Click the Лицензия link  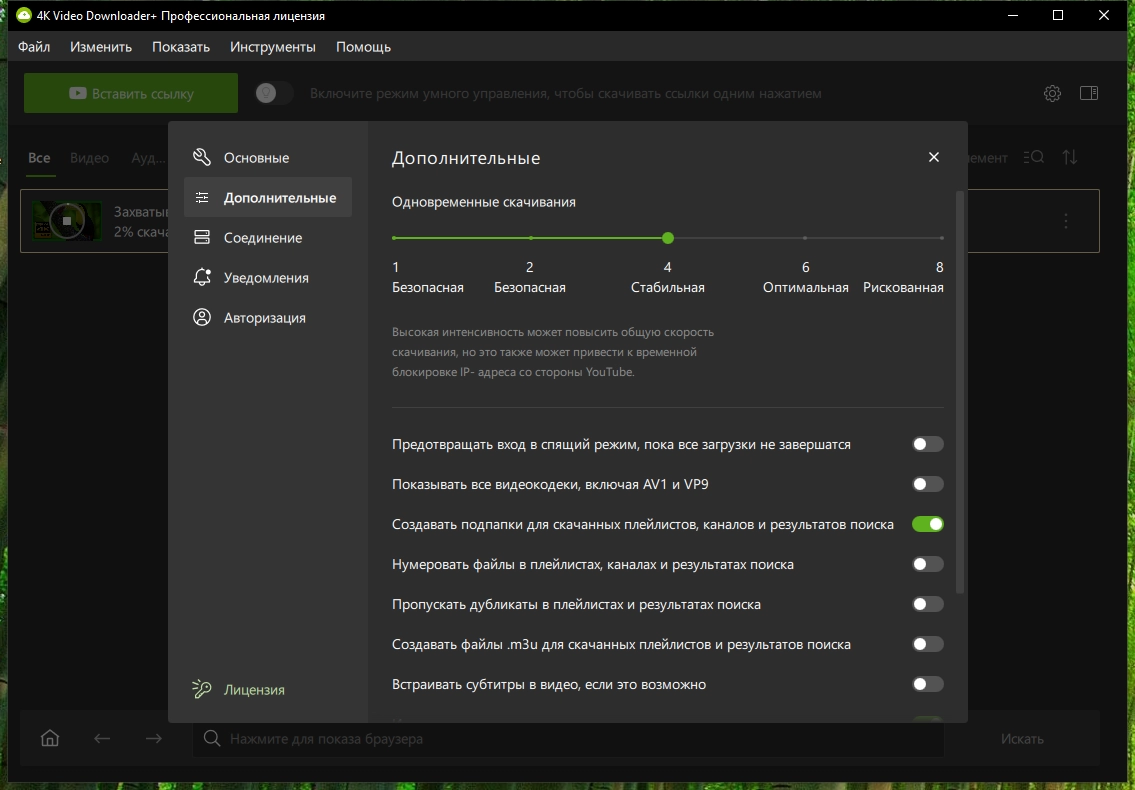click(254, 690)
